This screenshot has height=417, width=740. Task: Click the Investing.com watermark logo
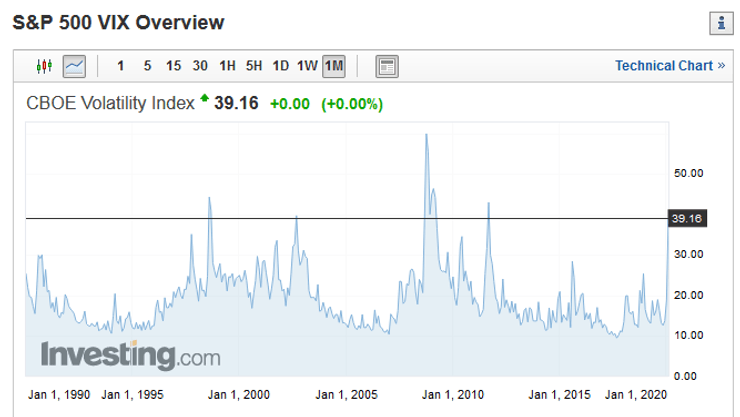pos(130,355)
